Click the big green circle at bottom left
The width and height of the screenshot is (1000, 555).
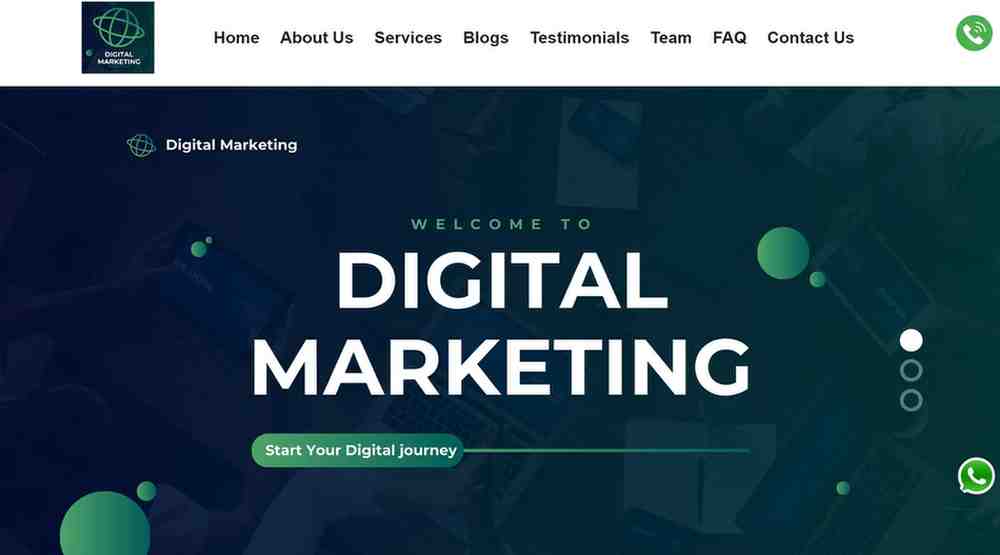click(x=105, y=528)
